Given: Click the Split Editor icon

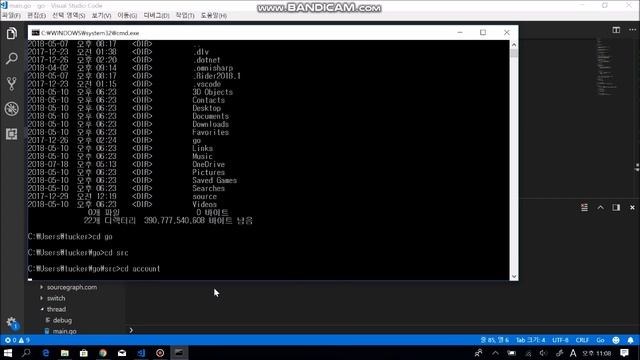Looking at the screenshot, I should 616,30.
